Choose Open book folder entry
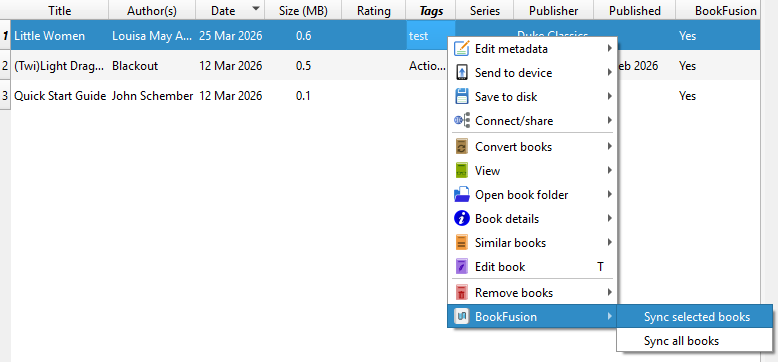The width and height of the screenshot is (778, 362). point(532,194)
